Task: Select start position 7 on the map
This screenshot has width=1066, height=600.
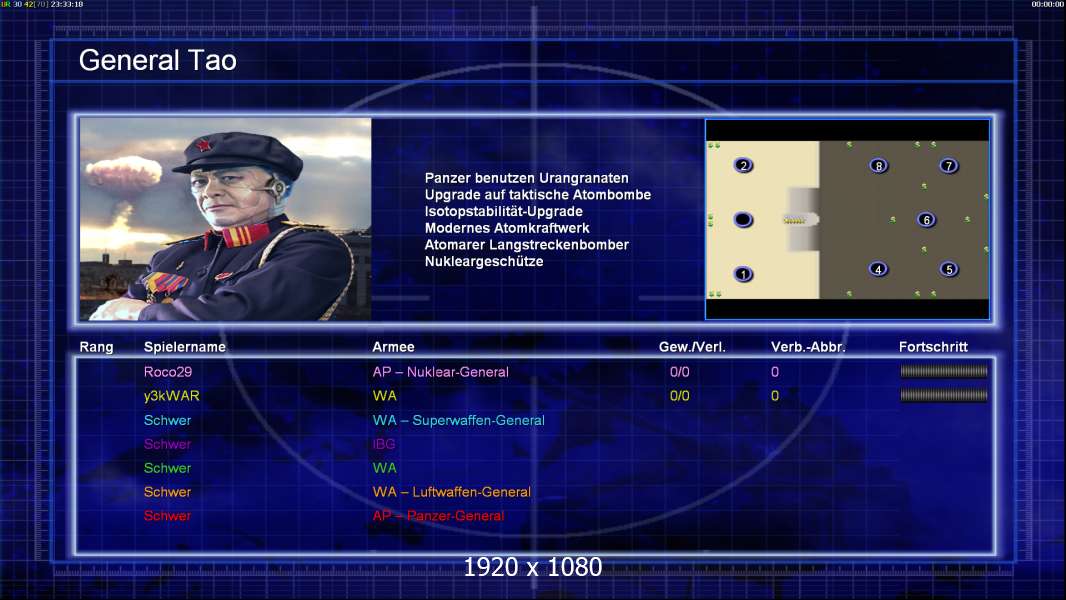Action: pyautogui.click(x=948, y=165)
